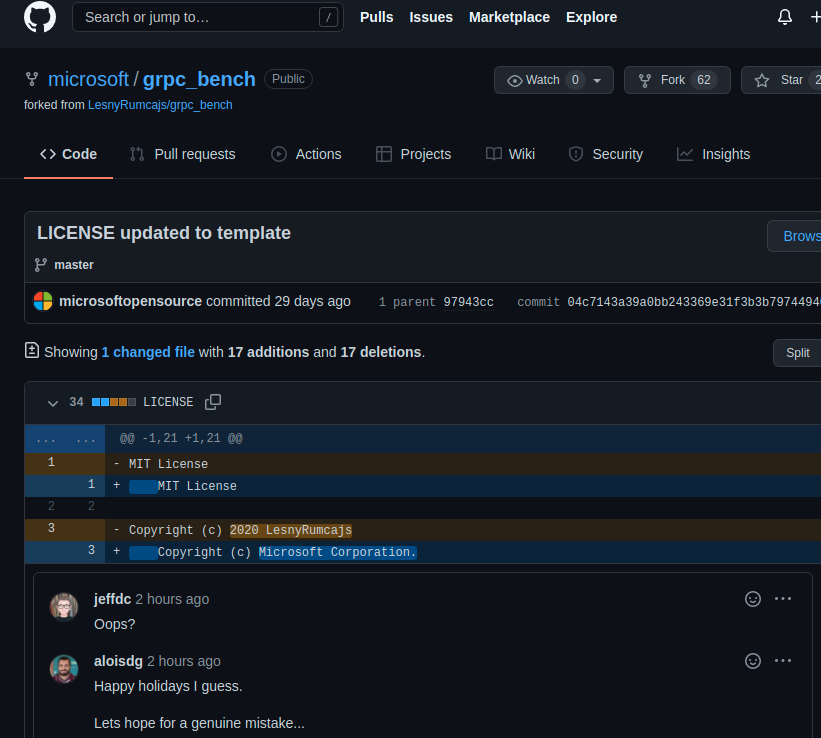The width and height of the screenshot is (821, 738).
Task: Click the diffstat color bar for LICENSE
Action: (114, 402)
